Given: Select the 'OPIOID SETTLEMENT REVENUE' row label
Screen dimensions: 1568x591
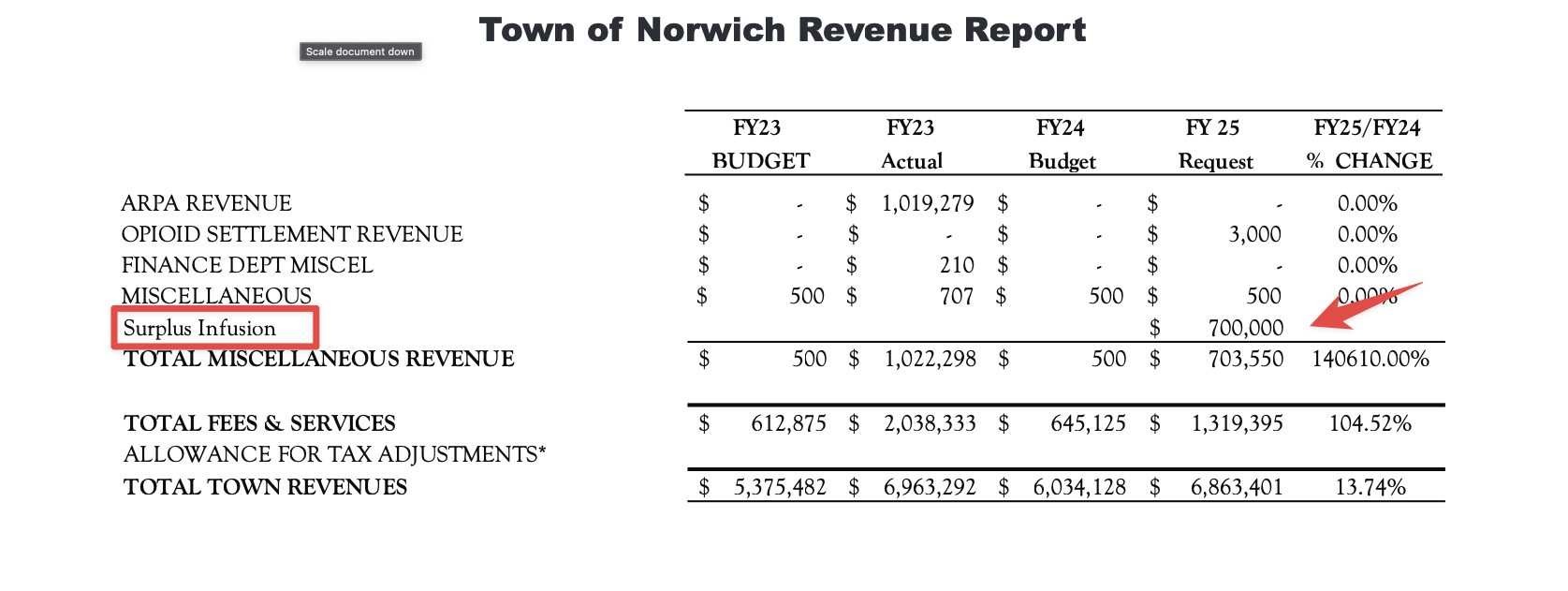Looking at the screenshot, I should (292, 234).
